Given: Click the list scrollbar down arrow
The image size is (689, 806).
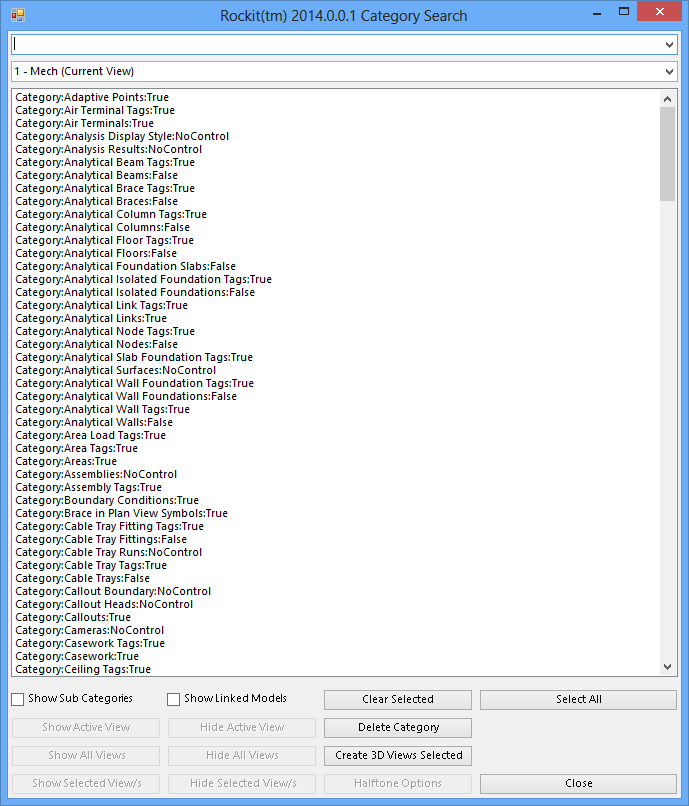Looking at the screenshot, I should pos(667,667).
